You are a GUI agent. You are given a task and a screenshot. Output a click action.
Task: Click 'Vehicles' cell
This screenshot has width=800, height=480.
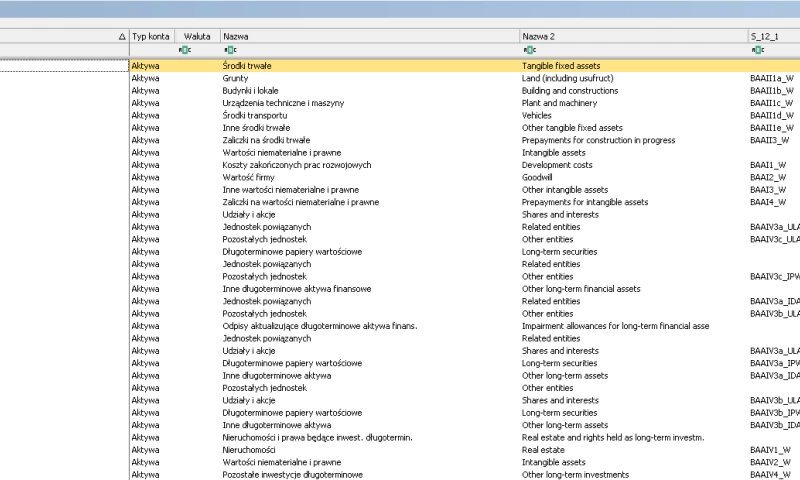(537, 115)
